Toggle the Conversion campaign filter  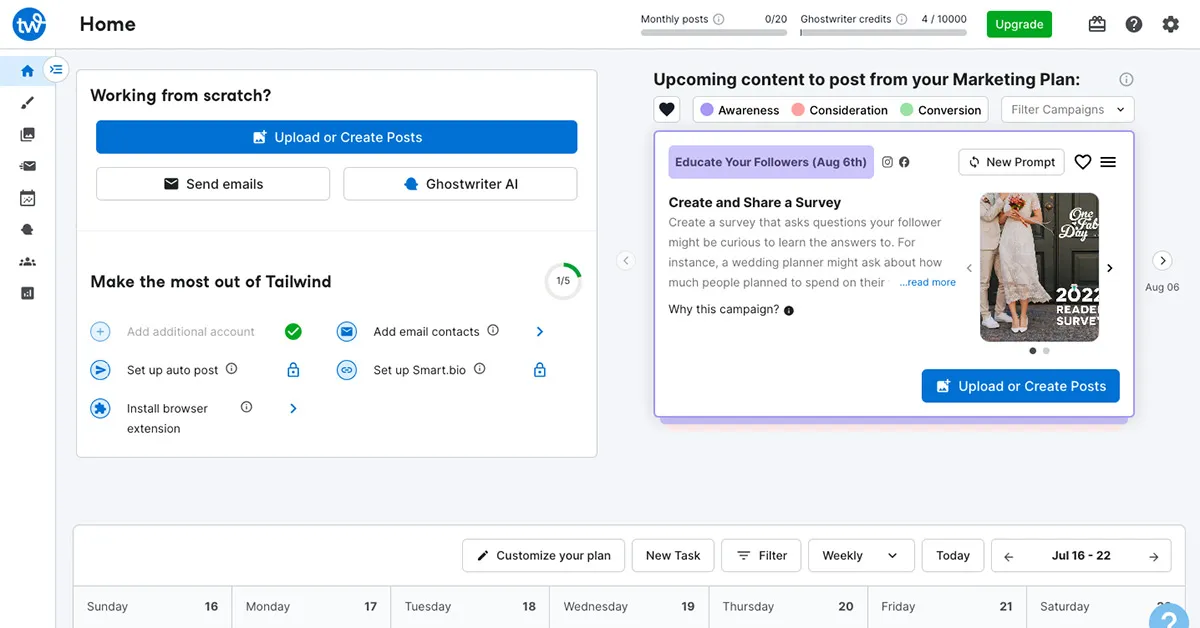tap(940, 110)
